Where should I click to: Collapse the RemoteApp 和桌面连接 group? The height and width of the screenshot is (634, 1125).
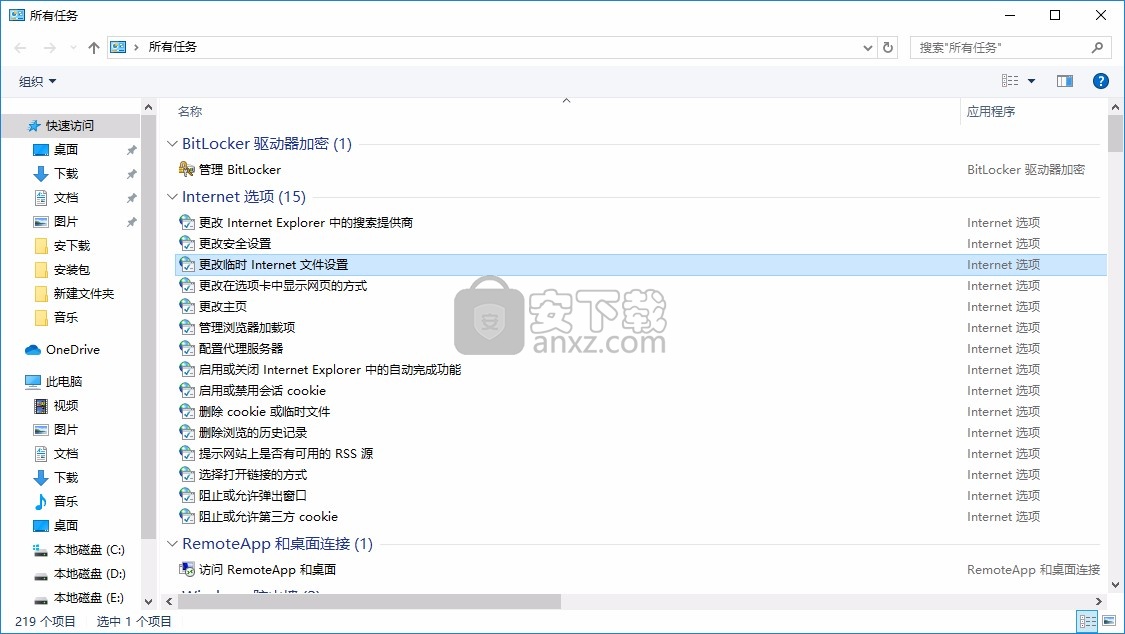click(171, 544)
